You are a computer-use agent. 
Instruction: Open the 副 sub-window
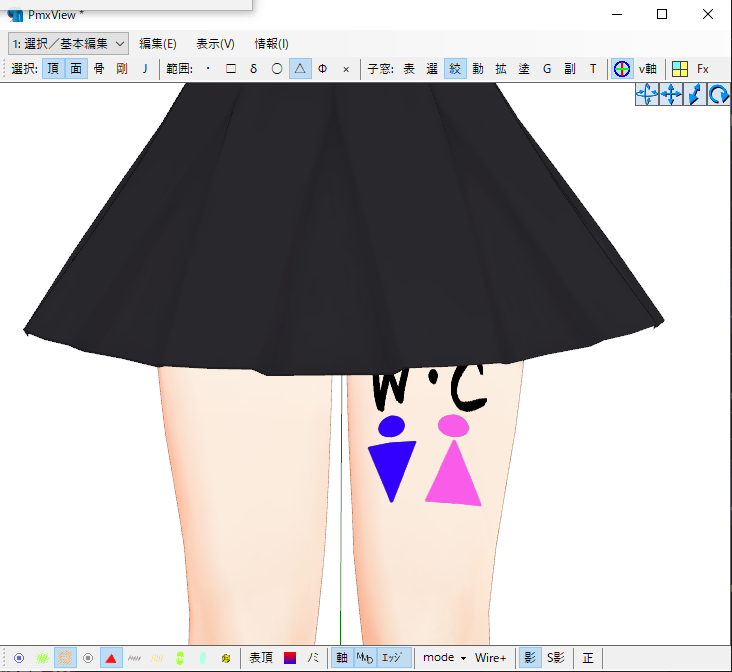point(570,69)
